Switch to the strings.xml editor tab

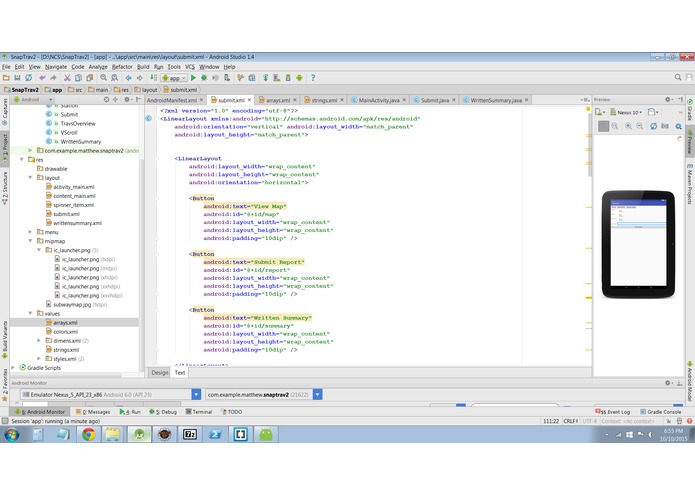[322, 100]
